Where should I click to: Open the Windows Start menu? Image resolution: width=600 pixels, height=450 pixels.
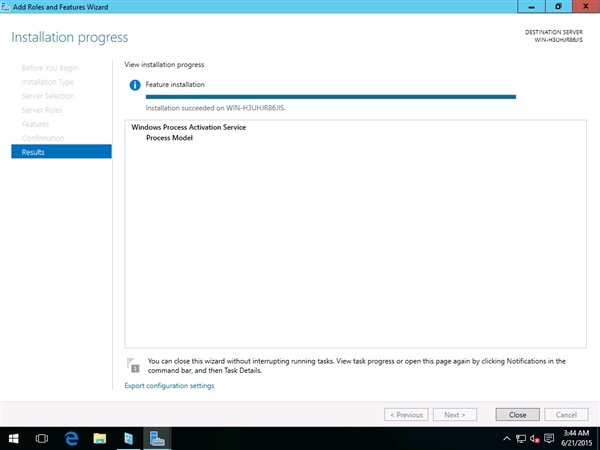click(x=14, y=439)
